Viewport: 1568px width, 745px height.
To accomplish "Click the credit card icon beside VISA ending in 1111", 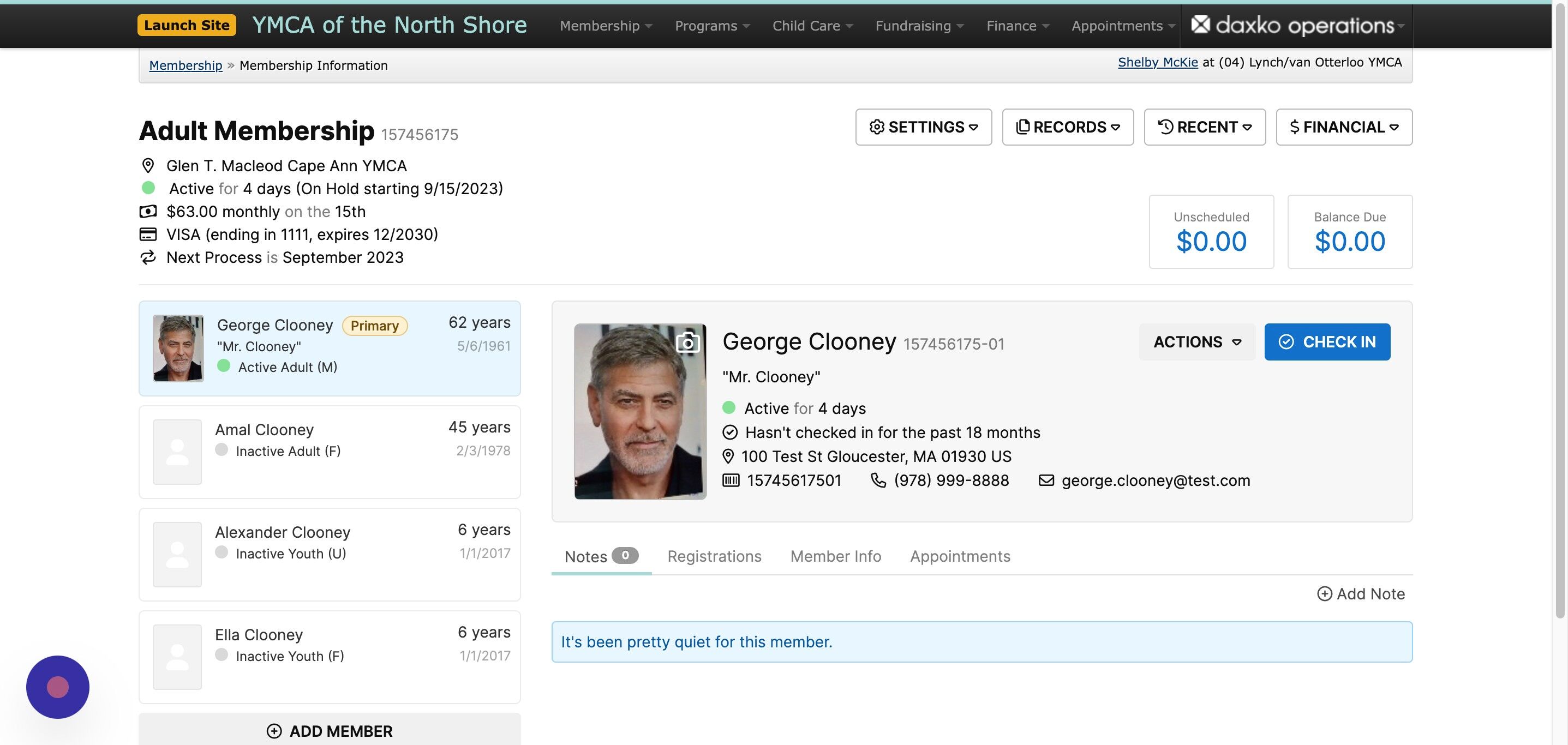I will 148,235.
